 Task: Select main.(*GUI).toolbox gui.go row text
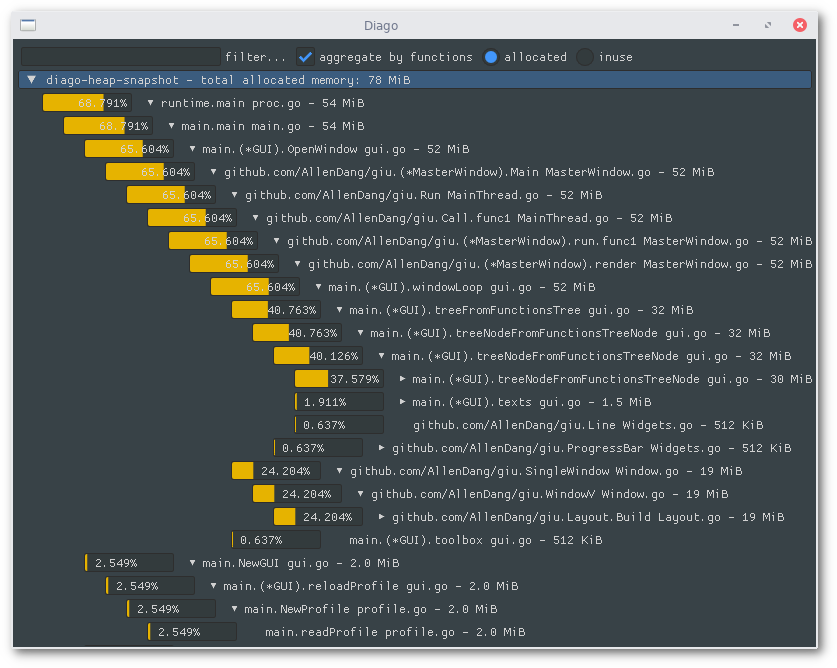coord(476,540)
